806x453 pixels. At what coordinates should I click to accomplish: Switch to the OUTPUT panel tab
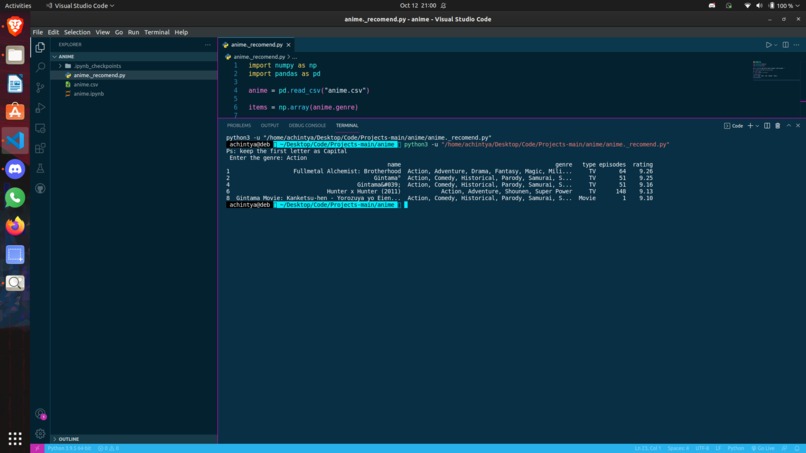click(269, 125)
